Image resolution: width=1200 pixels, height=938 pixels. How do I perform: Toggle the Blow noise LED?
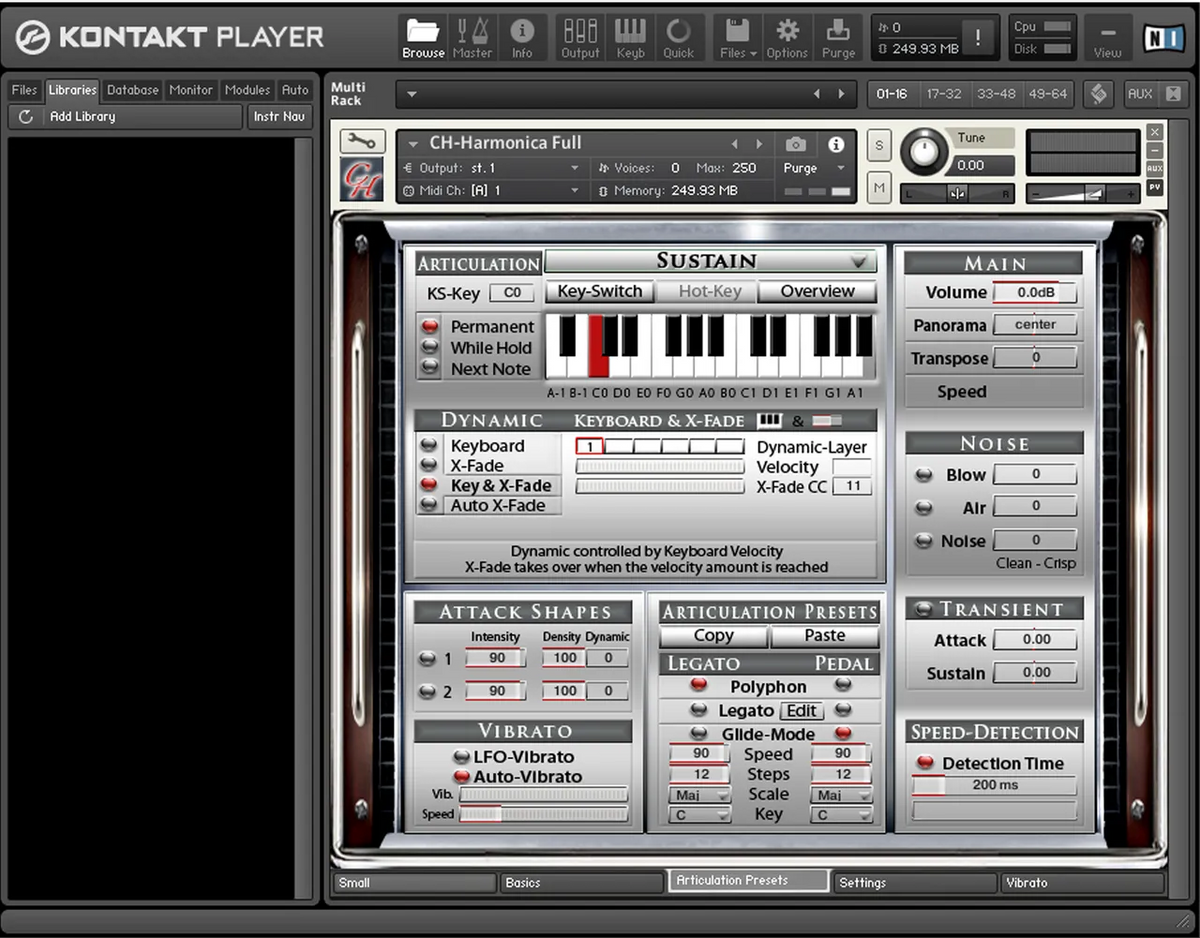(924, 475)
